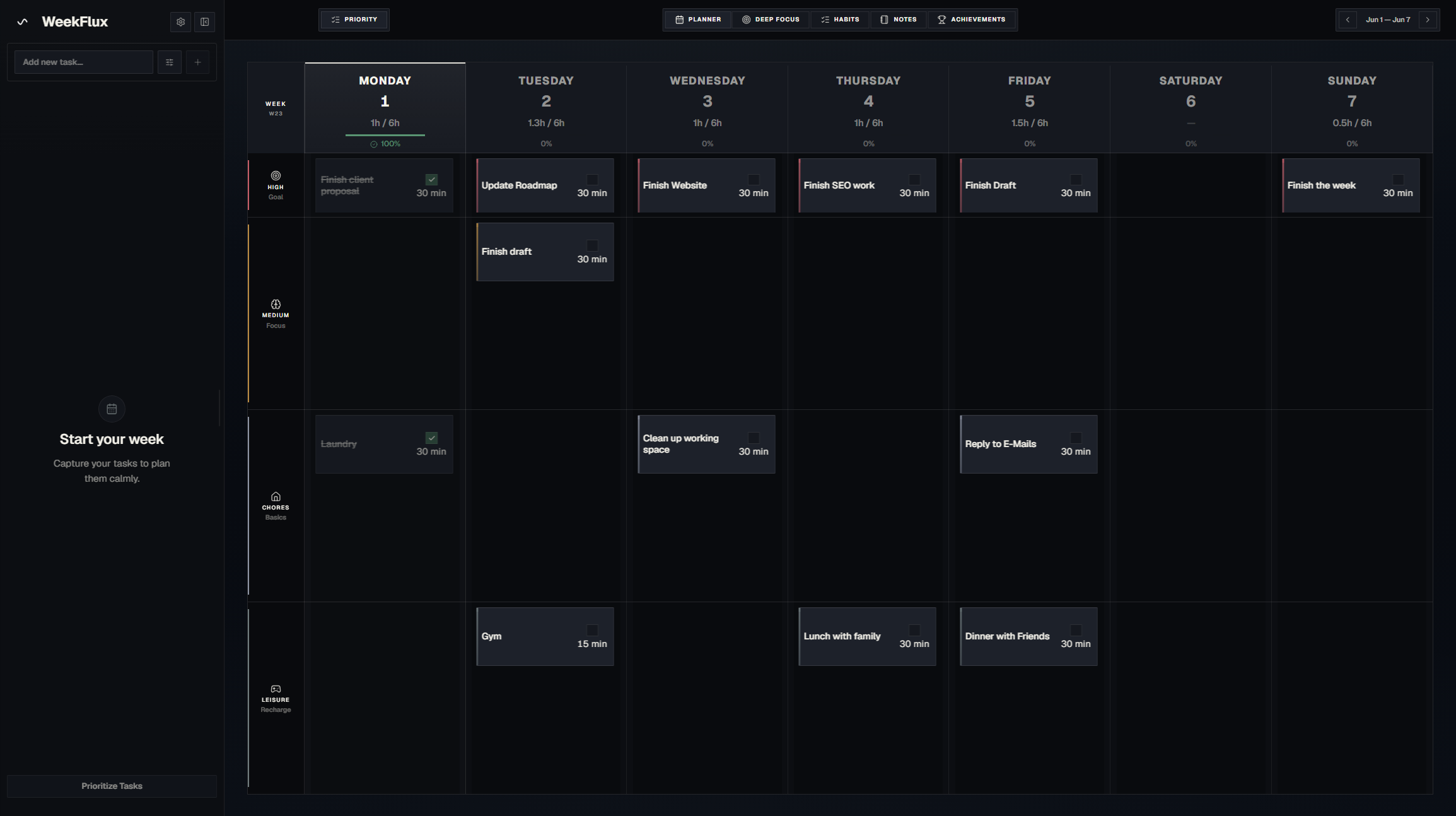Click the Leisure gamepad icon
This screenshot has width=1456, height=816.
276,689
